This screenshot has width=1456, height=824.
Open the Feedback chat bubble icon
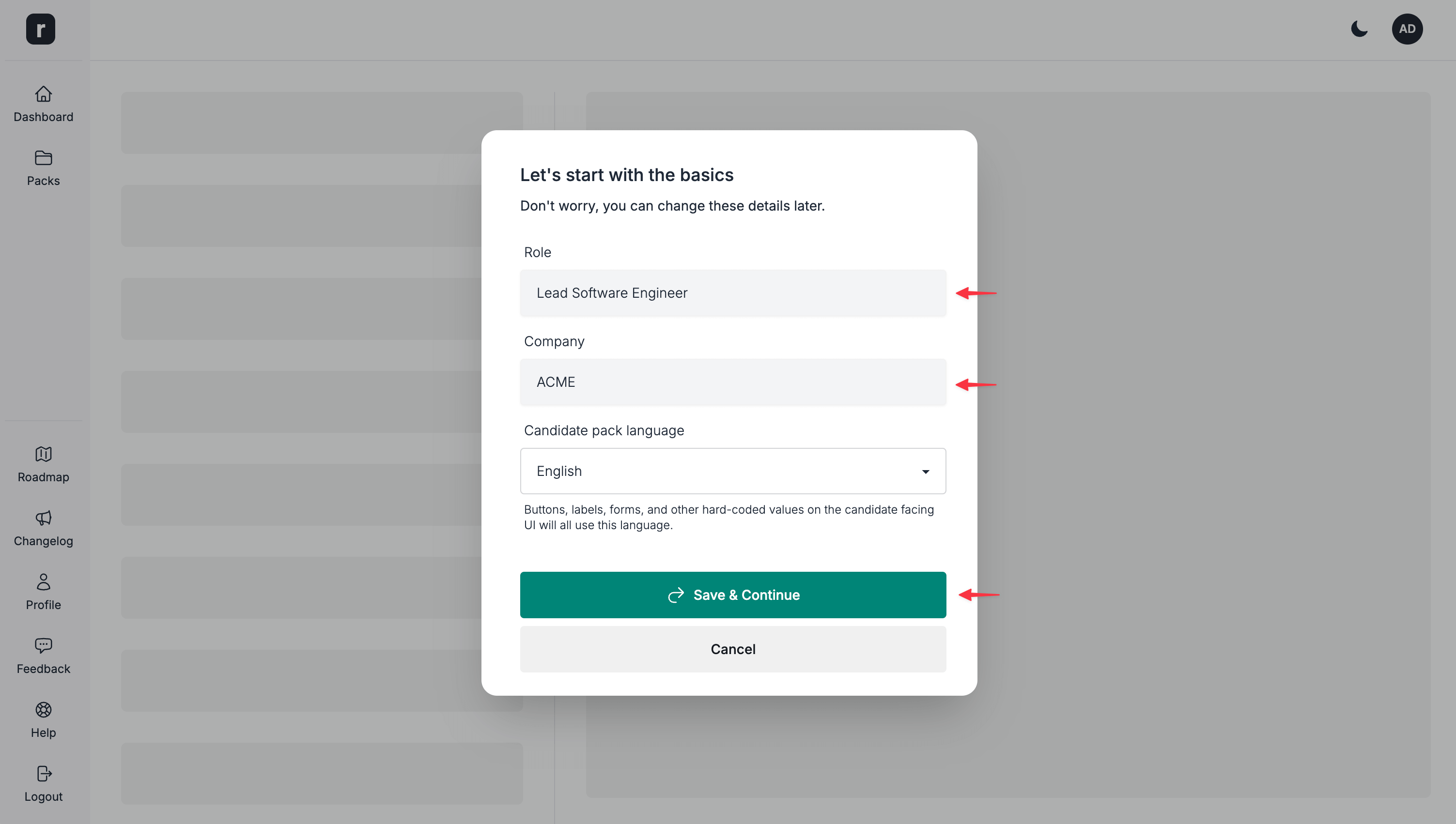coord(43,646)
